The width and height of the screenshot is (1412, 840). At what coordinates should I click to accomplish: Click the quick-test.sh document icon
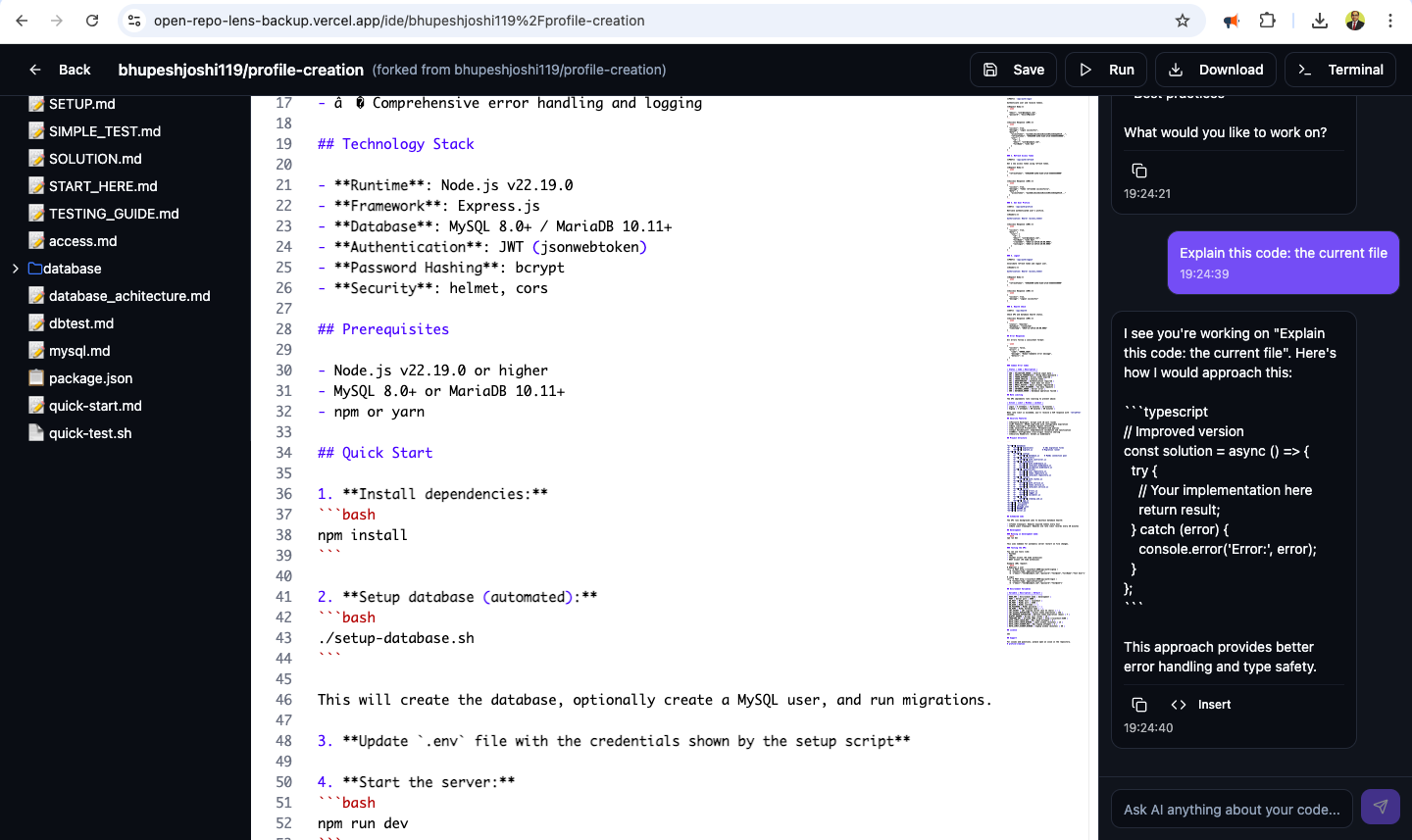[36, 433]
